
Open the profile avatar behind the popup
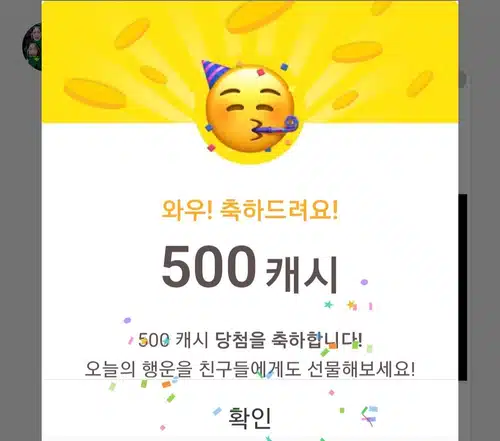[32, 47]
